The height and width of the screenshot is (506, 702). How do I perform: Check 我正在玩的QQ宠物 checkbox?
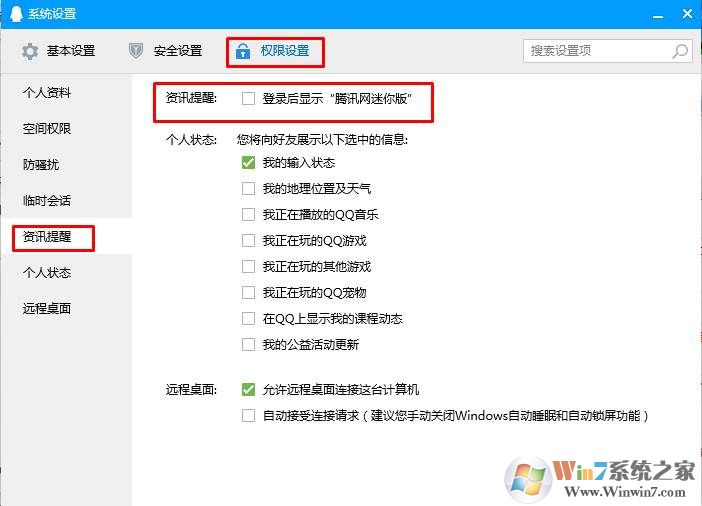click(248, 292)
